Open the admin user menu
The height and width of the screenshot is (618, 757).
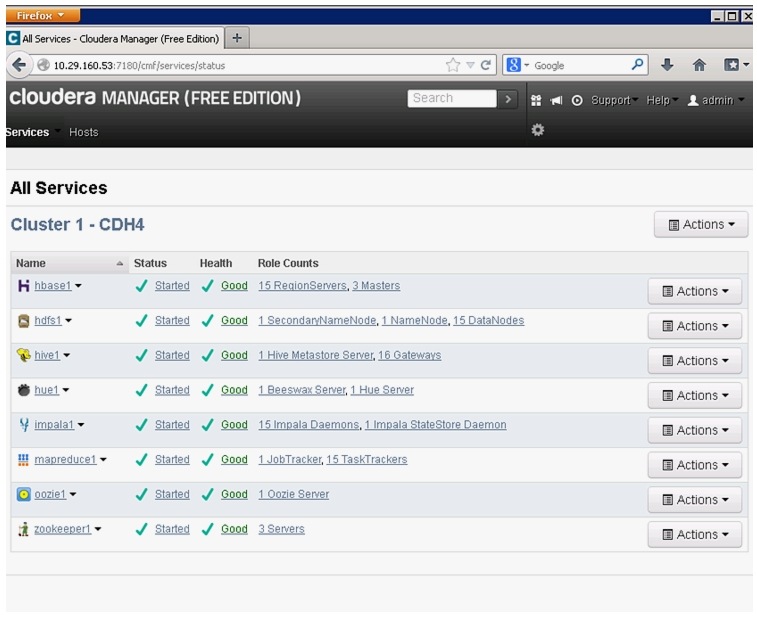(x=715, y=100)
